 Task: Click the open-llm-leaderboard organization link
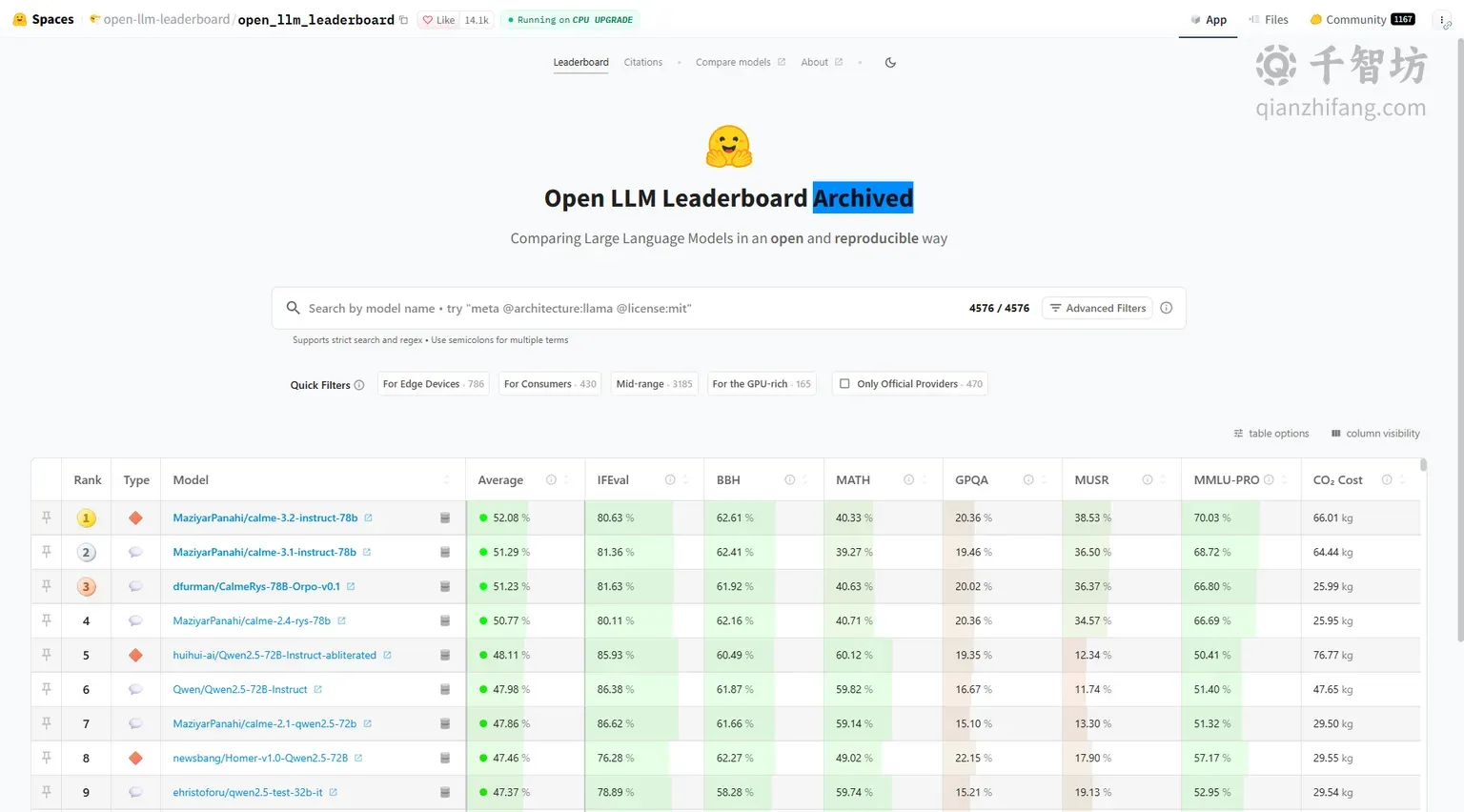click(167, 20)
